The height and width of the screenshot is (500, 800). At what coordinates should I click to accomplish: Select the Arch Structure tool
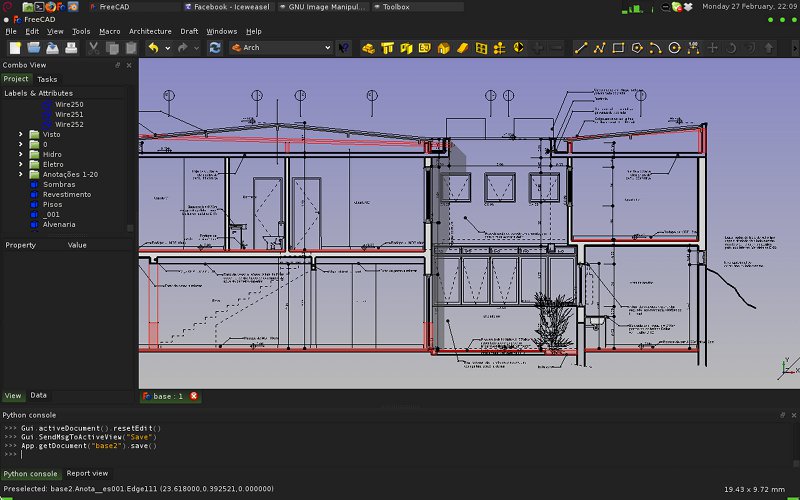387,48
